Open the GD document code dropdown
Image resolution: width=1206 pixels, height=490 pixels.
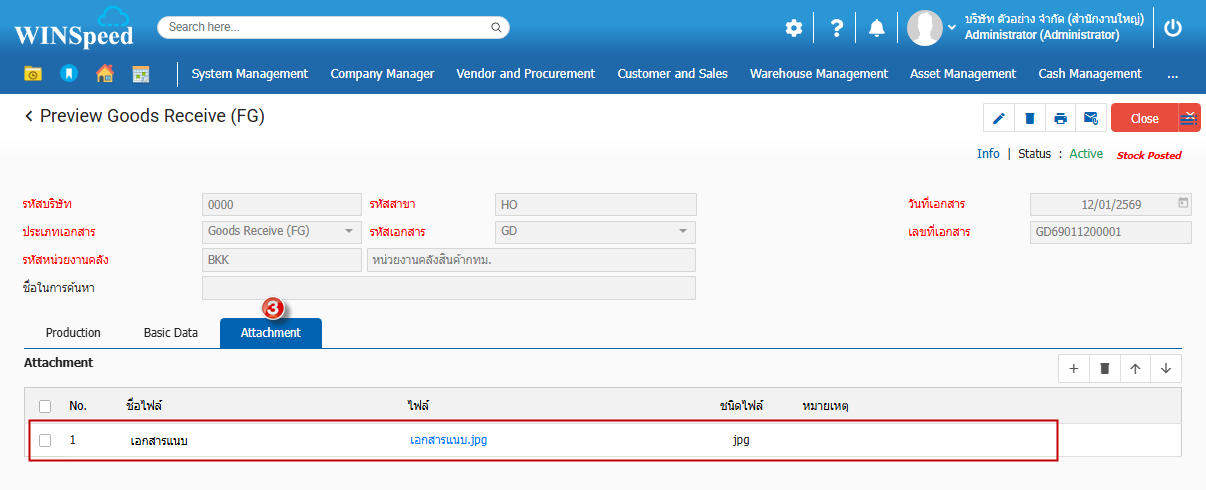[x=683, y=231]
